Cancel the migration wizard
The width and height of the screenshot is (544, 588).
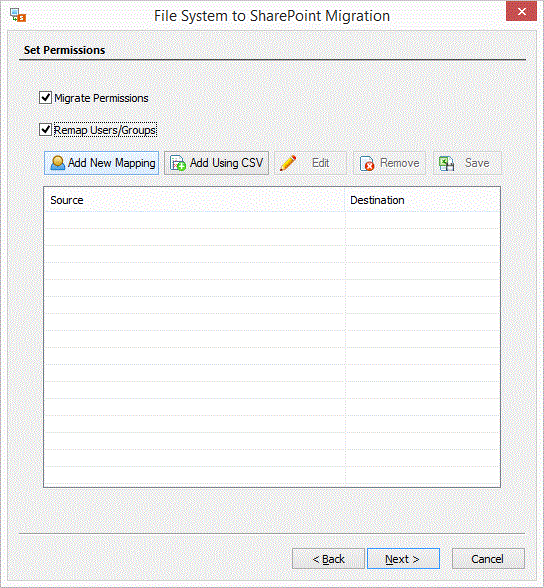pyautogui.click(x=488, y=559)
